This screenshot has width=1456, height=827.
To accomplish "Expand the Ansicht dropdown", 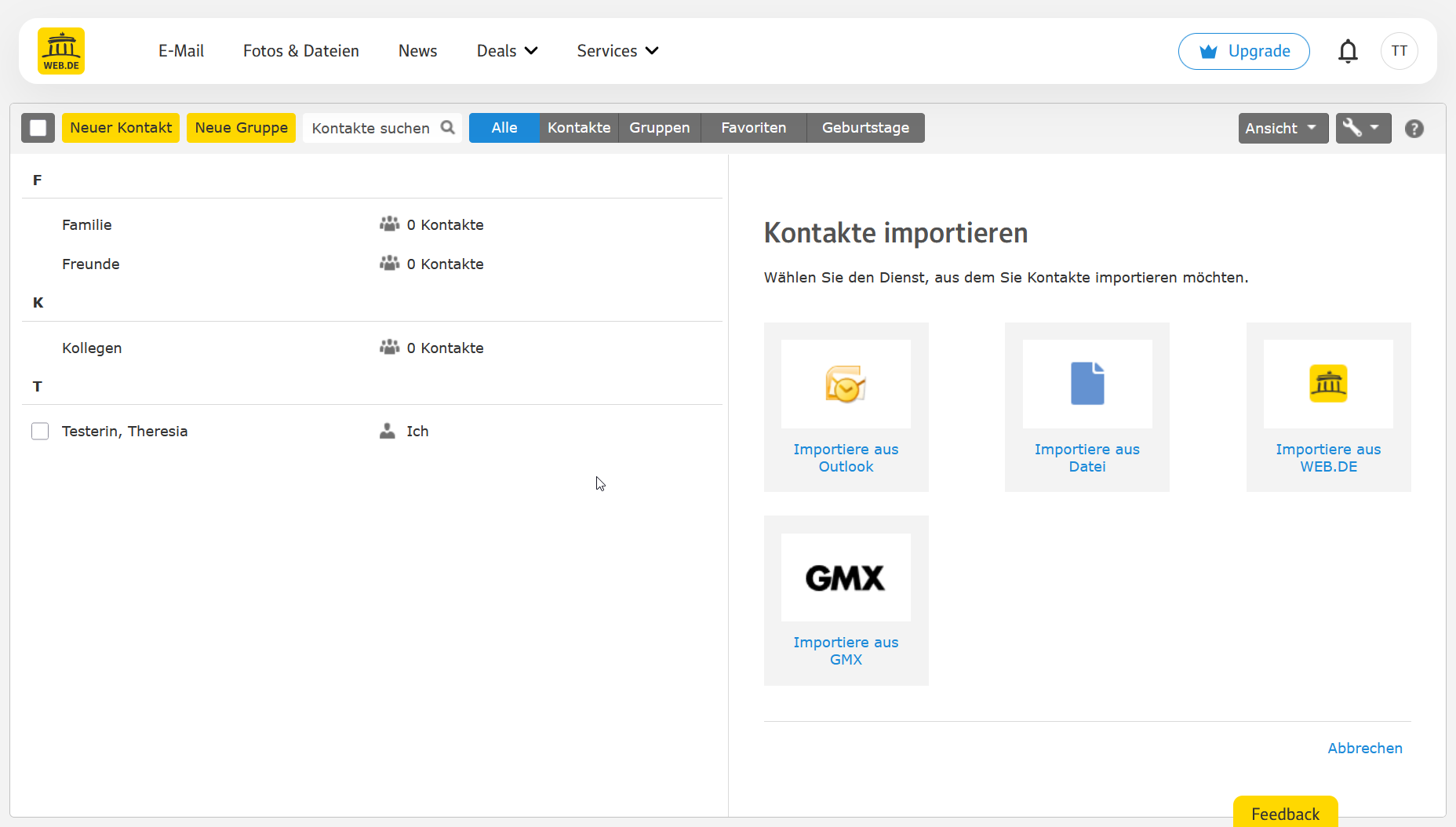I will 1283,128.
